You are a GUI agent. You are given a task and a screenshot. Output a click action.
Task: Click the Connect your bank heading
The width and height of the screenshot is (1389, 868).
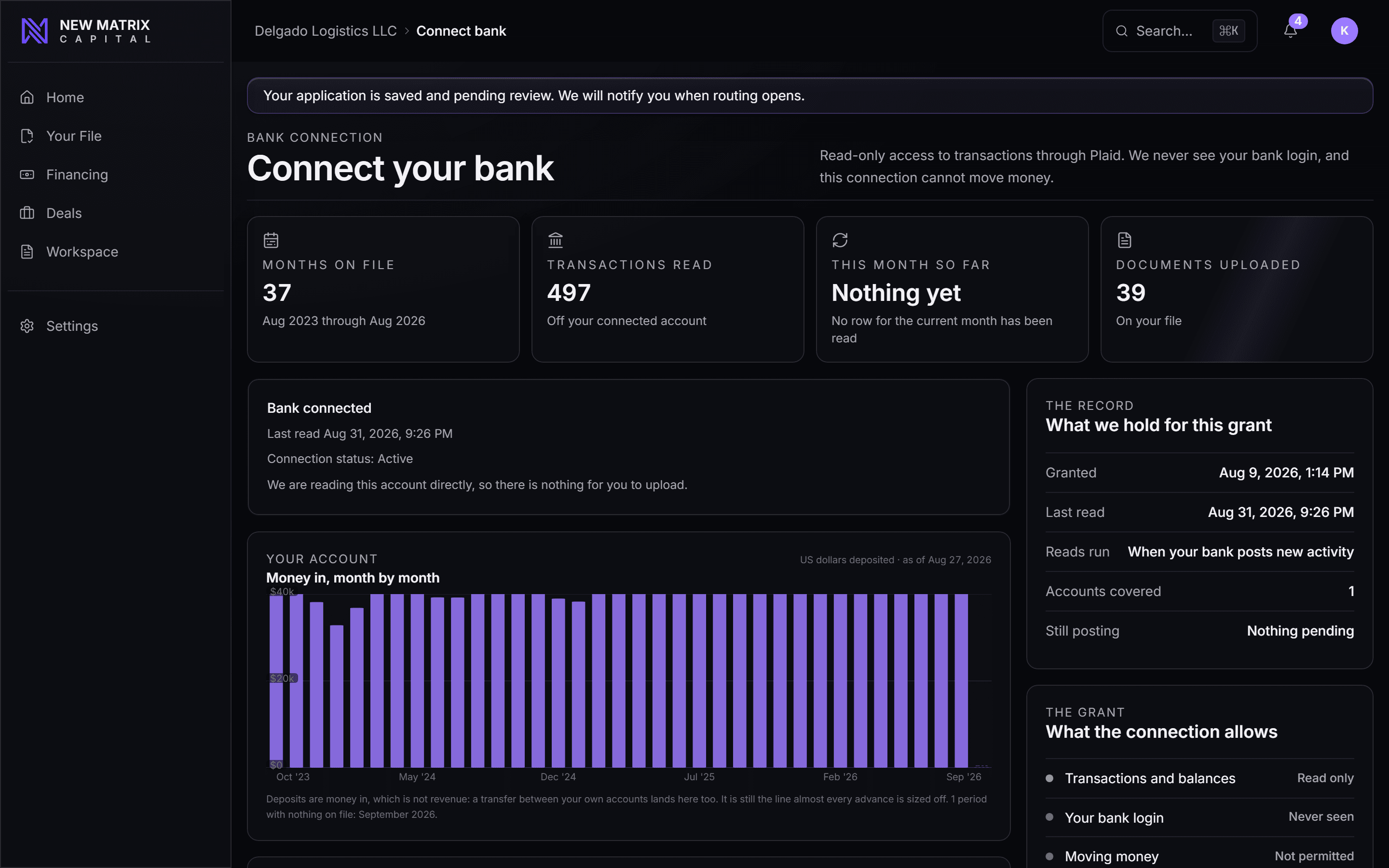coord(400,168)
